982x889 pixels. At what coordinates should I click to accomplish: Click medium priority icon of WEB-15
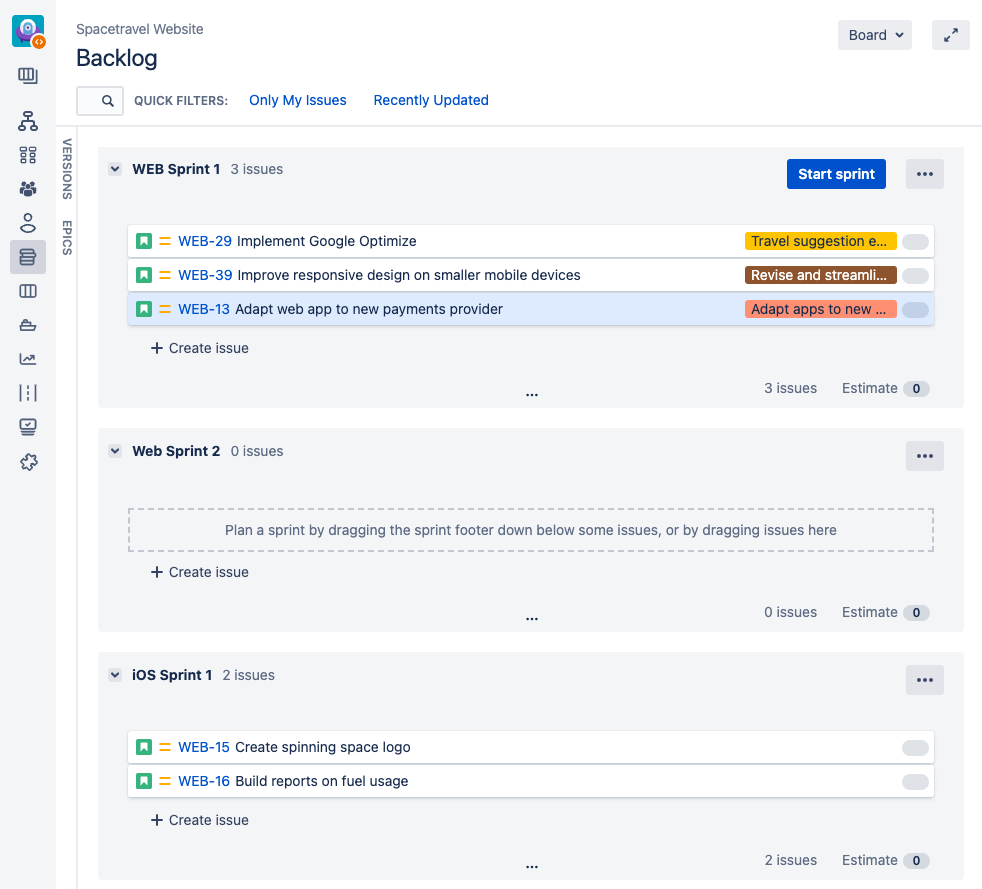point(165,747)
